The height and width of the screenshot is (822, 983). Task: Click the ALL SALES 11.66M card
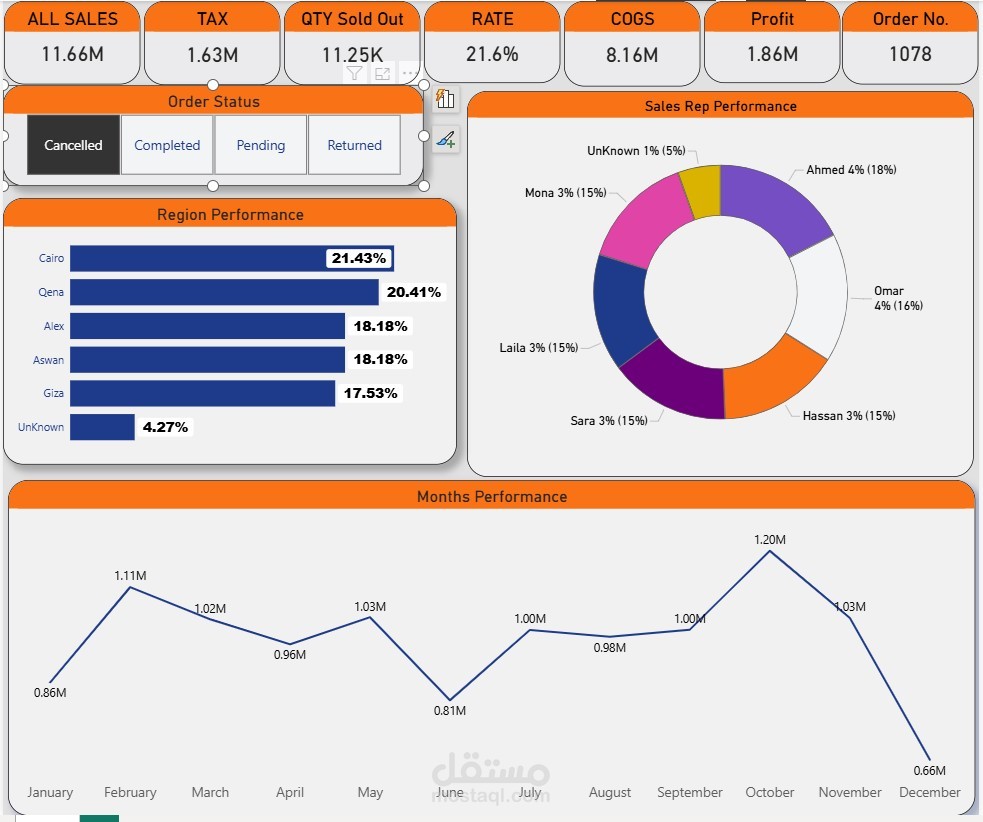click(72, 43)
